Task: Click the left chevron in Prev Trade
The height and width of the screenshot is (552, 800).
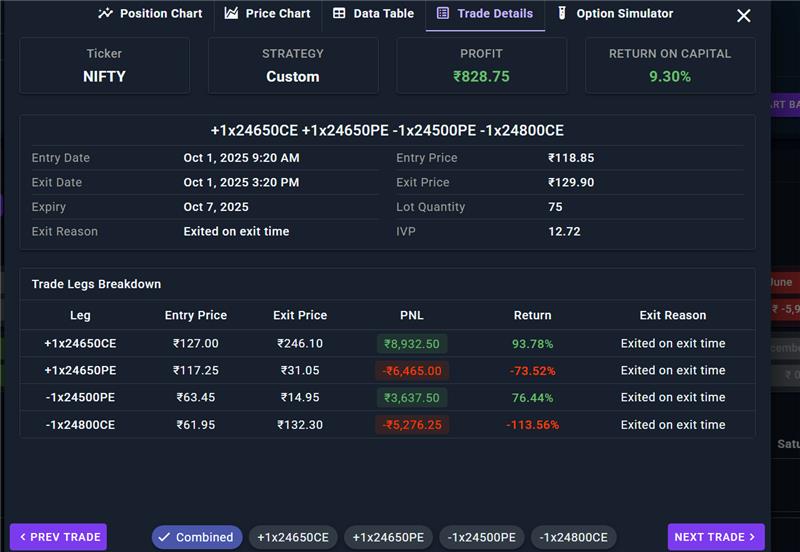Action: [x=22, y=537]
